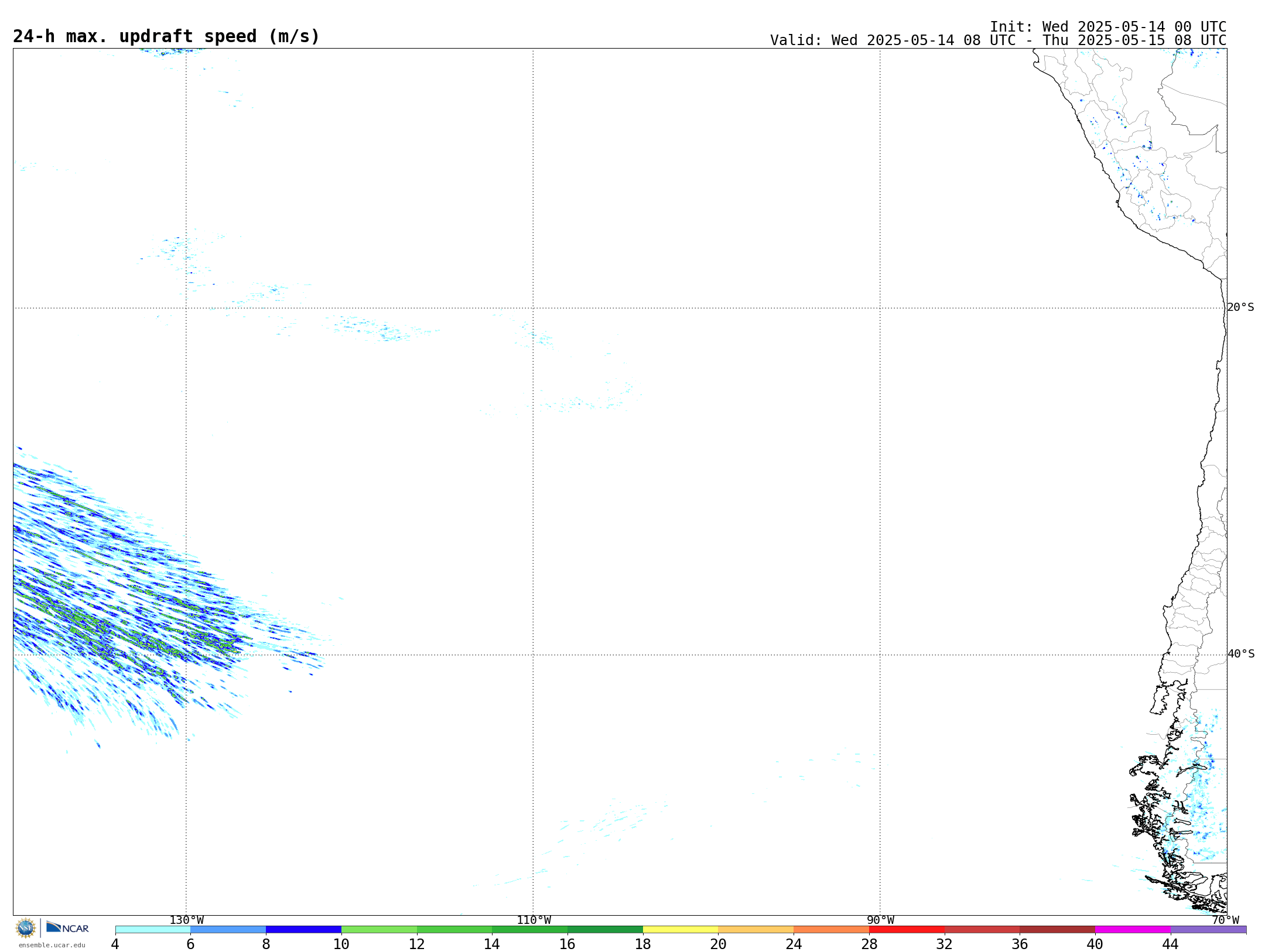This screenshot has height=952, width=1265.
Task: Click the light cyan 4-6 colorbar swatch
Action: [153, 930]
